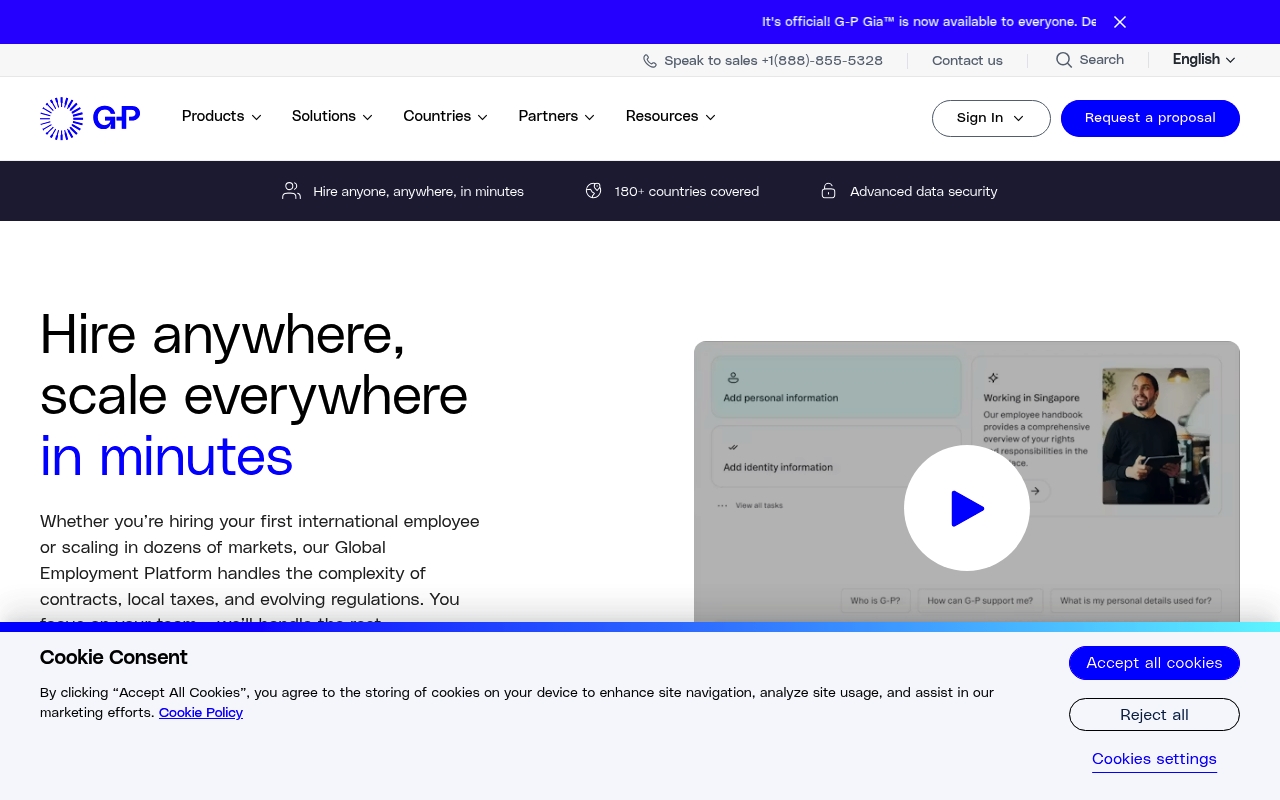This screenshot has width=1280, height=800.
Task: Play the hero video
Action: coord(967,508)
